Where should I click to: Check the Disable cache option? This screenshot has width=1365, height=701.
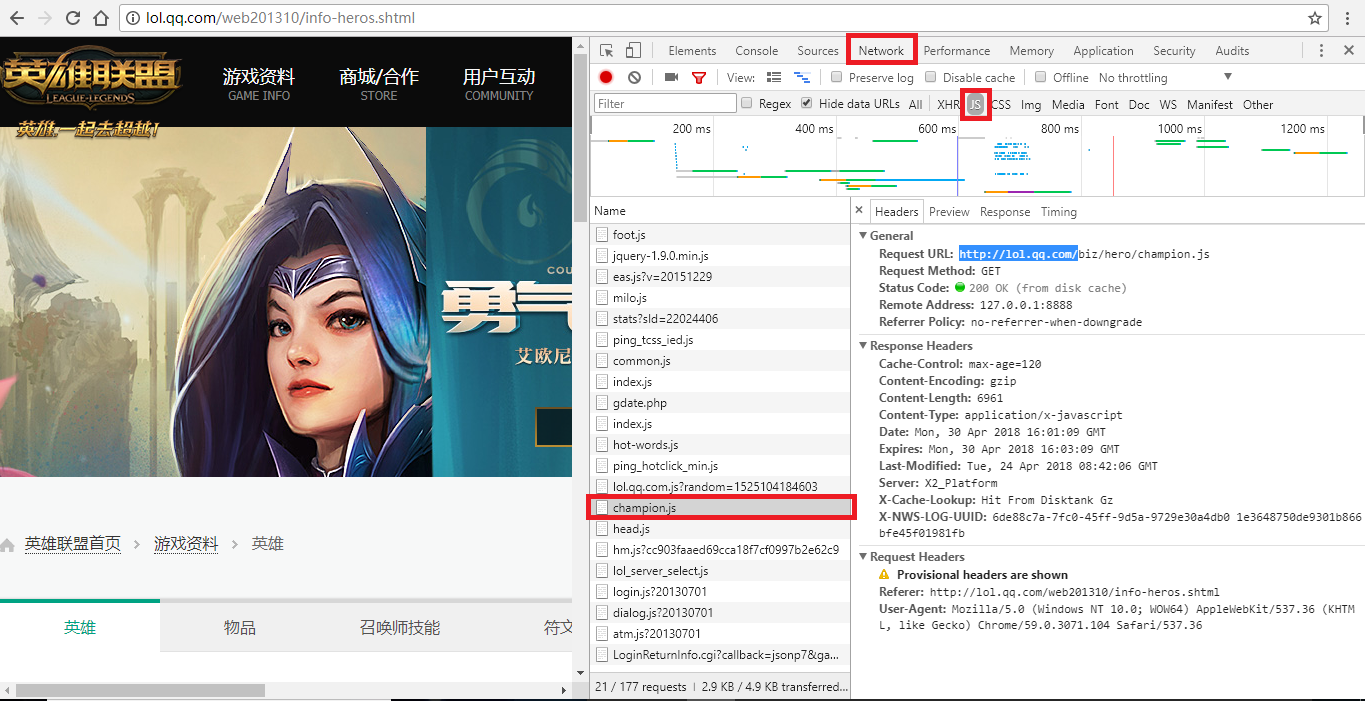pos(931,77)
